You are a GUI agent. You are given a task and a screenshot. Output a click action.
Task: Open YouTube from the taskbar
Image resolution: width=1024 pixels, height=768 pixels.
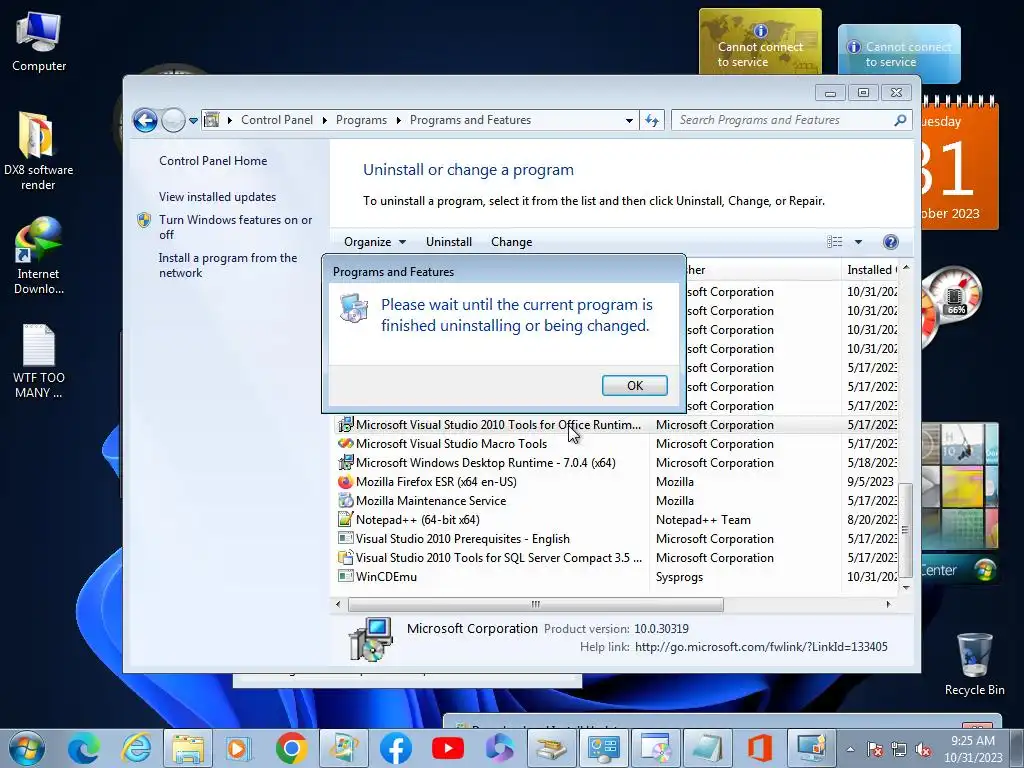click(x=448, y=748)
